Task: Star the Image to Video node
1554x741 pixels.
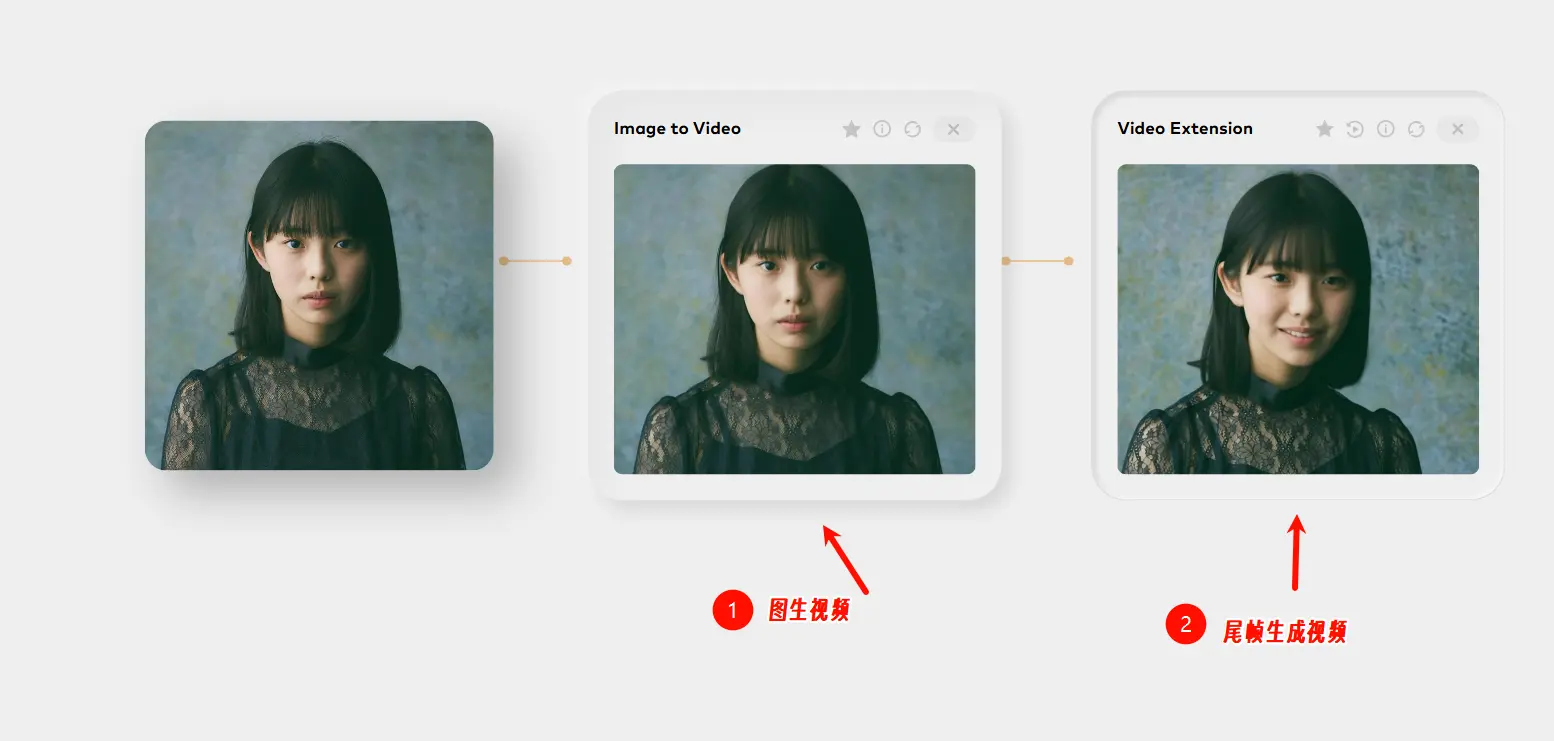Action: 851,129
